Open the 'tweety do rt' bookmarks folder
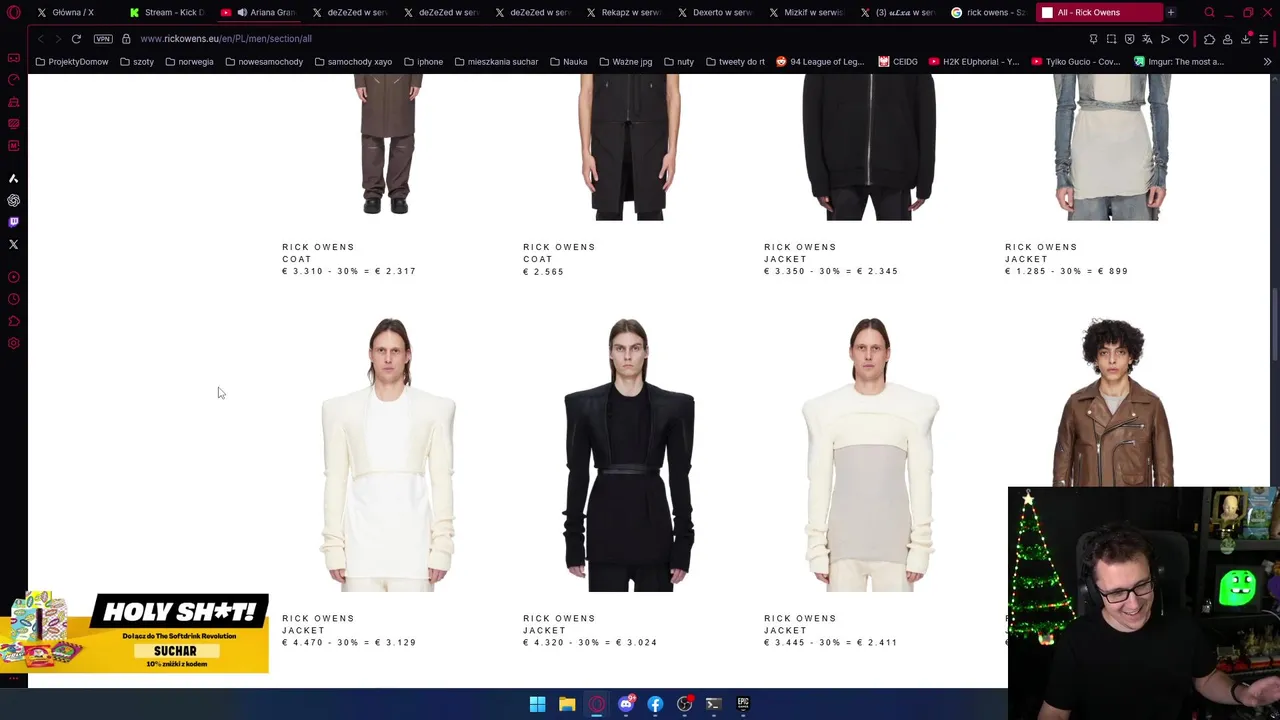Viewport: 1280px width, 720px height. tap(735, 62)
